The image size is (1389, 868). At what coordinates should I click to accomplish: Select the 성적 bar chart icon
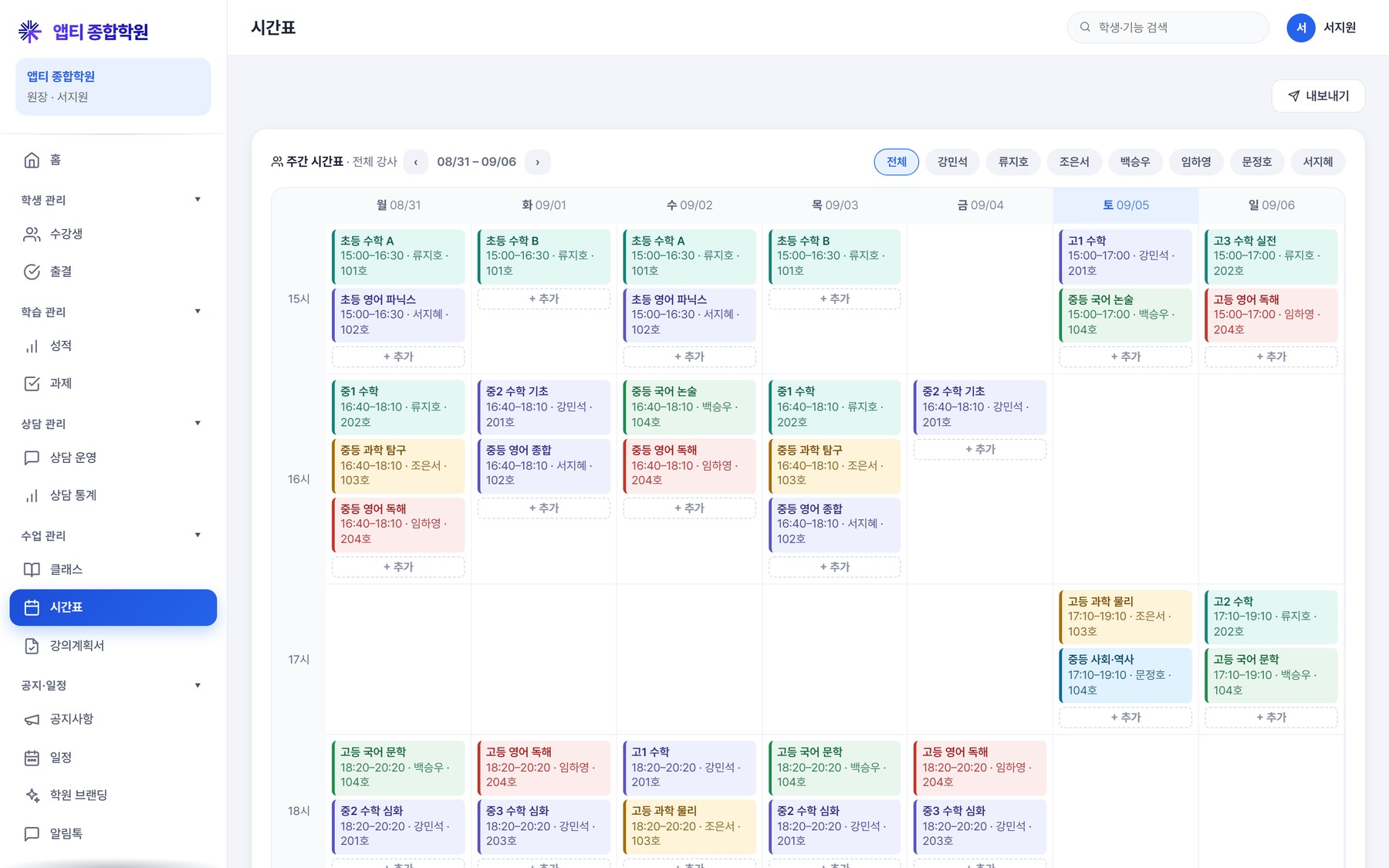(32, 346)
